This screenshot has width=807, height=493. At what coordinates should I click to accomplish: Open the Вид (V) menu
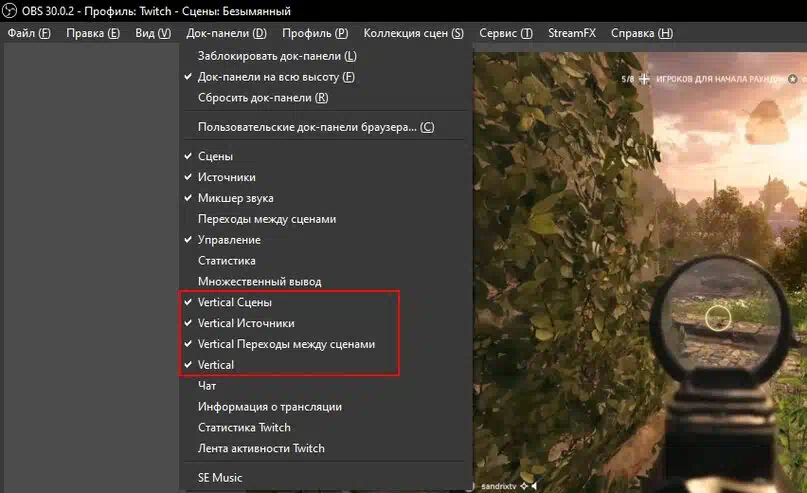[153, 33]
